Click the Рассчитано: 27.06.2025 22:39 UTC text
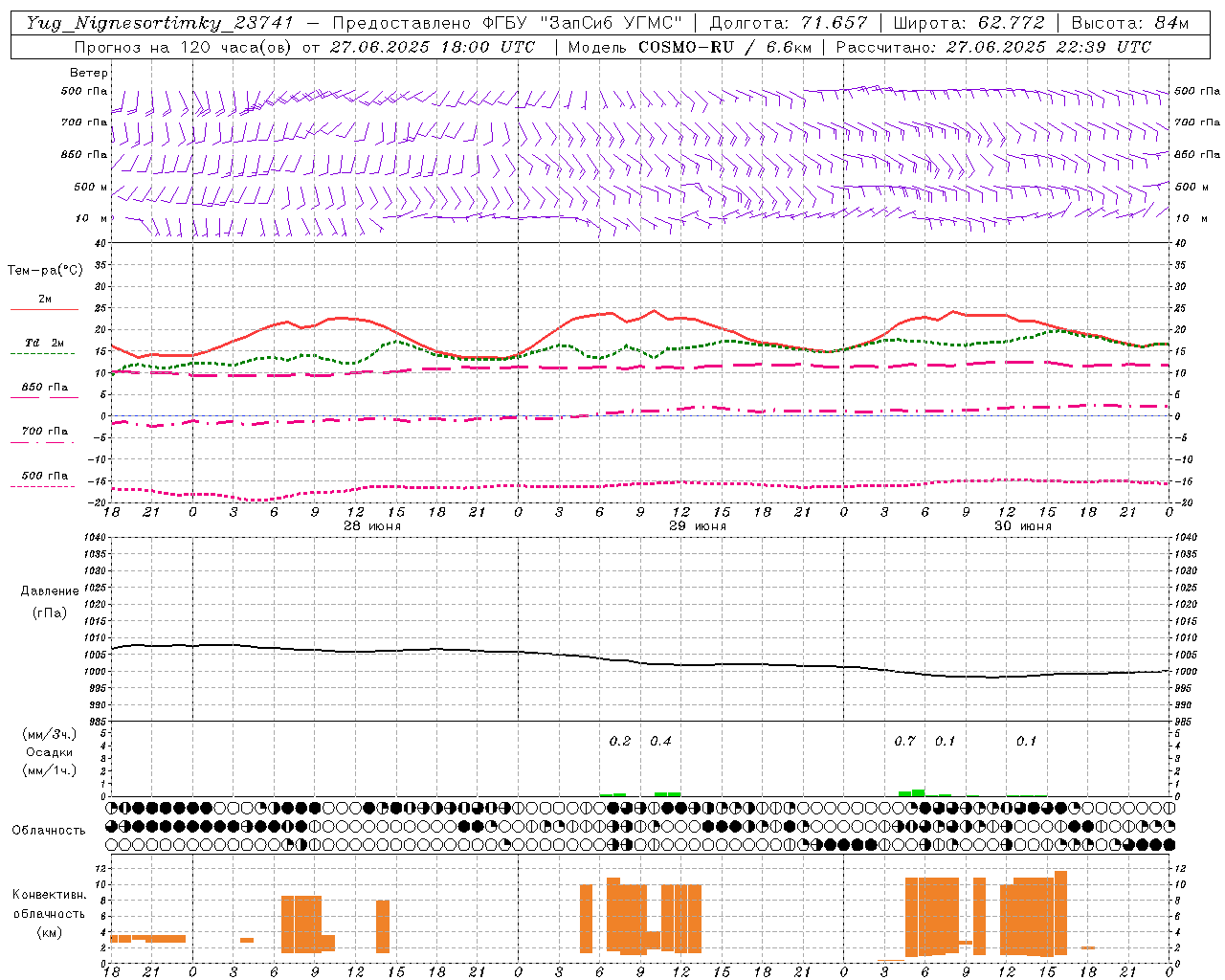Screen dimensions: 1225x980 993,47
